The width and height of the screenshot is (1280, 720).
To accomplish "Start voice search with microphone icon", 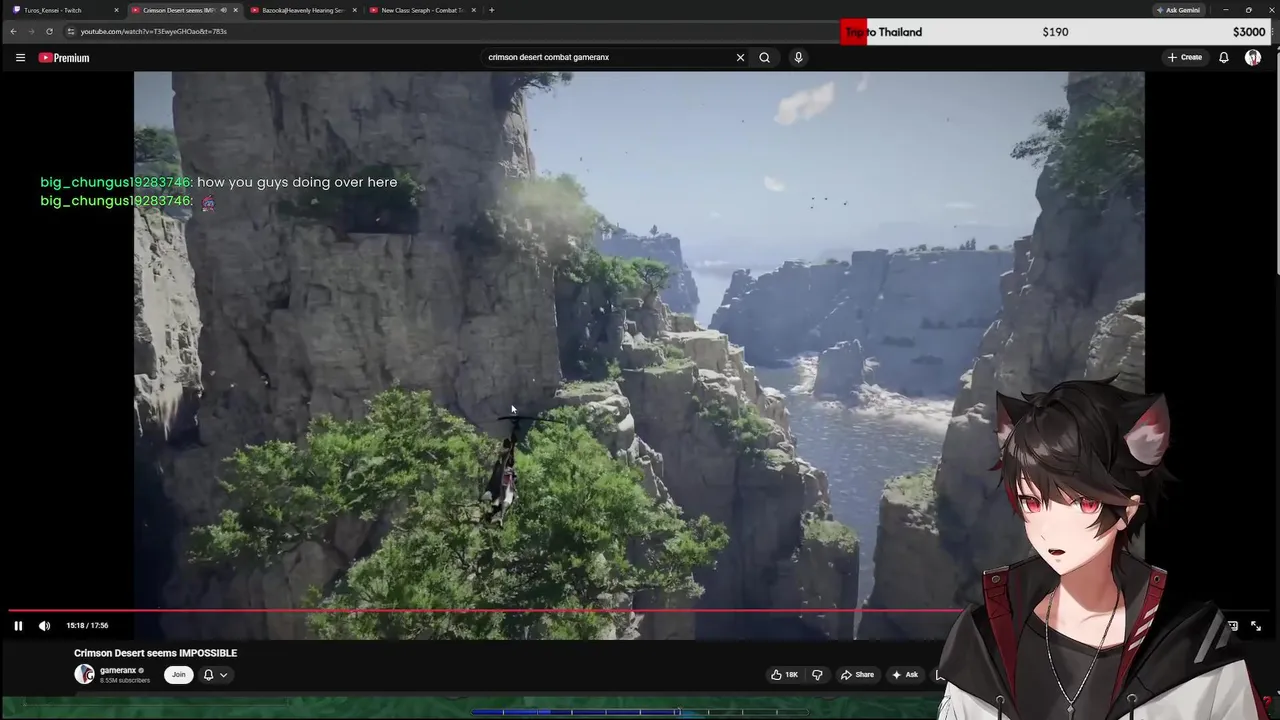I will pos(798,58).
